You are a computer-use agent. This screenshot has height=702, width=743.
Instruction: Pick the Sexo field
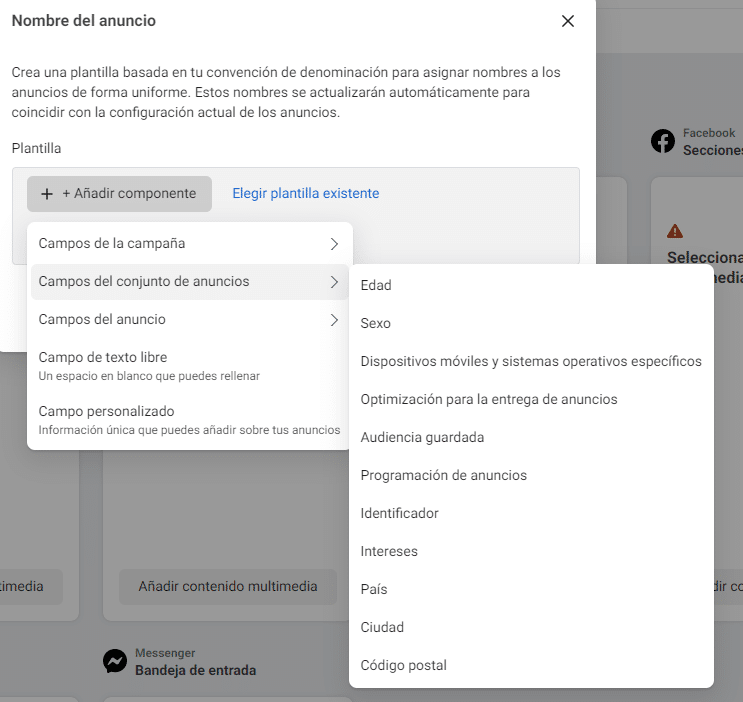[376, 324]
